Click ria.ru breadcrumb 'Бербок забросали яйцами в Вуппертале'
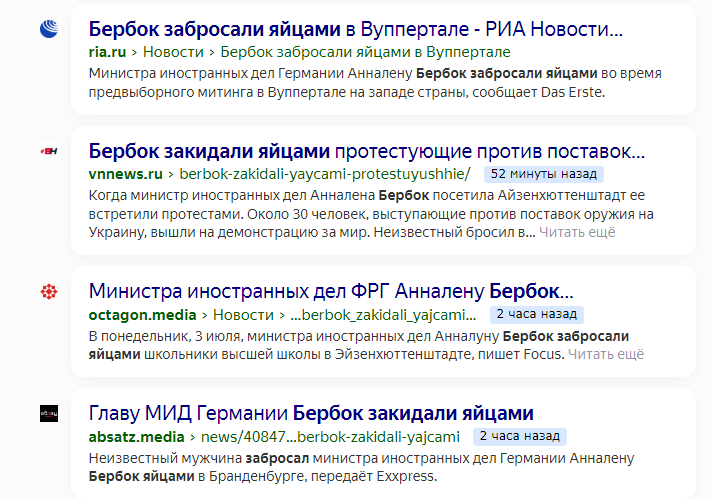The width and height of the screenshot is (712, 499). coord(365,52)
